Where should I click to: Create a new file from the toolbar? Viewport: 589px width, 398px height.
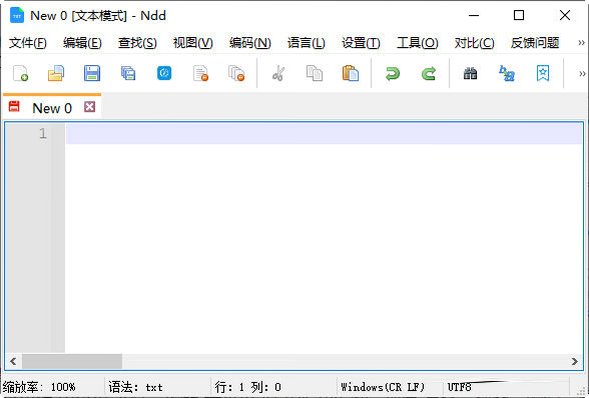pyautogui.click(x=20, y=73)
